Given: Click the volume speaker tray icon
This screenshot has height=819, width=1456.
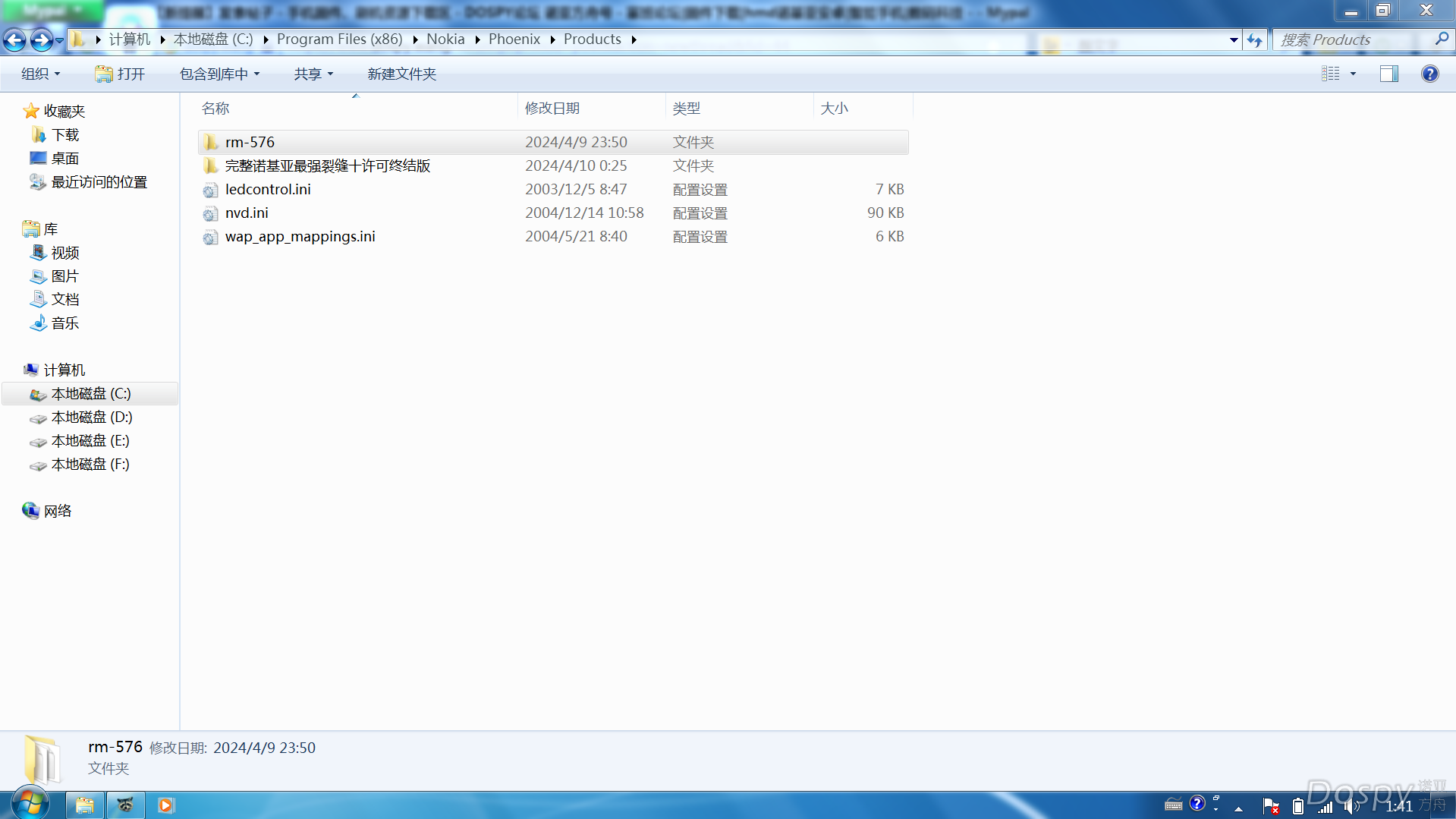Looking at the screenshot, I should pos(1350,806).
